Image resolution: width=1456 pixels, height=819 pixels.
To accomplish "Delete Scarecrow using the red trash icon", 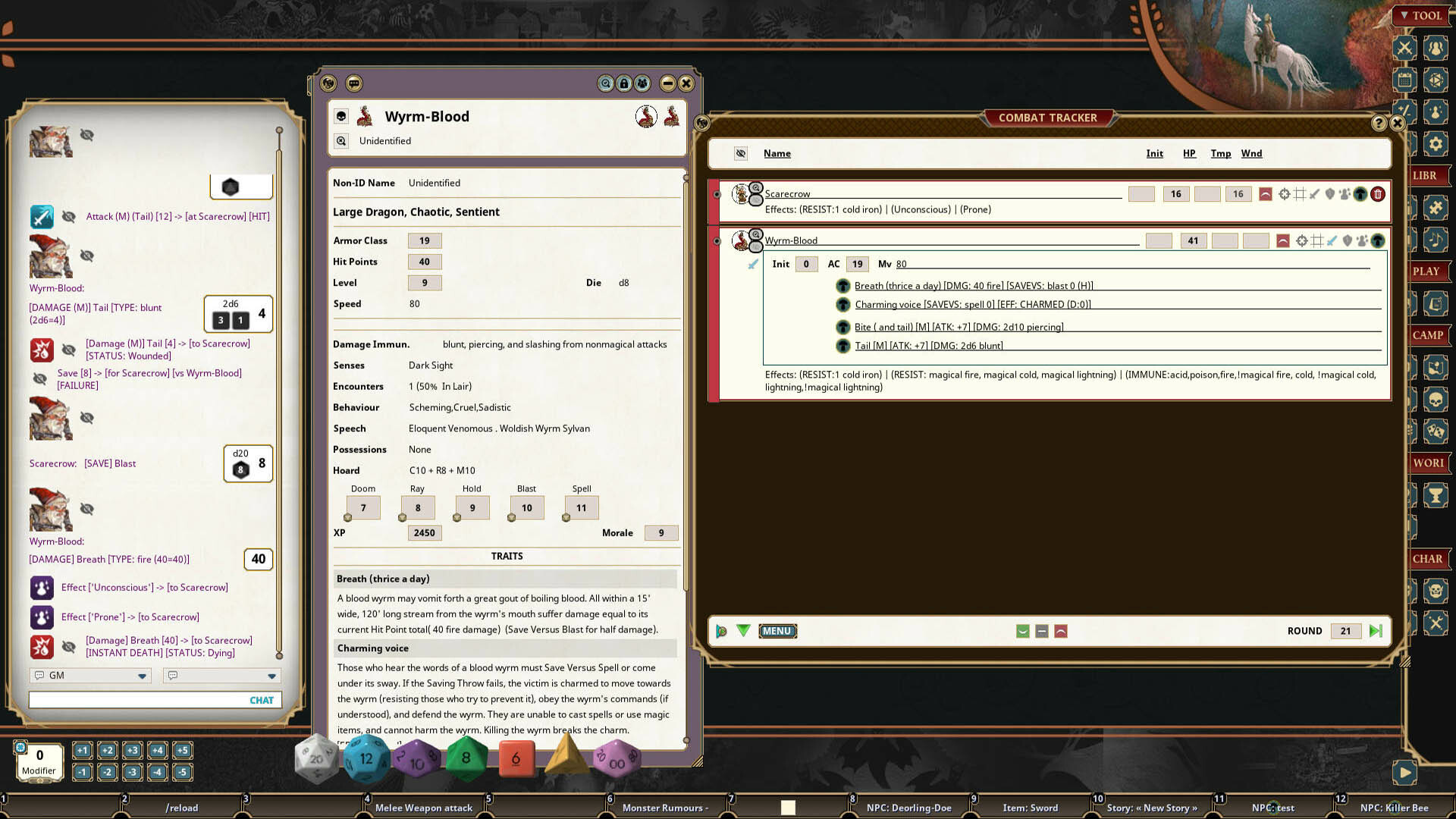I will 1378,193.
